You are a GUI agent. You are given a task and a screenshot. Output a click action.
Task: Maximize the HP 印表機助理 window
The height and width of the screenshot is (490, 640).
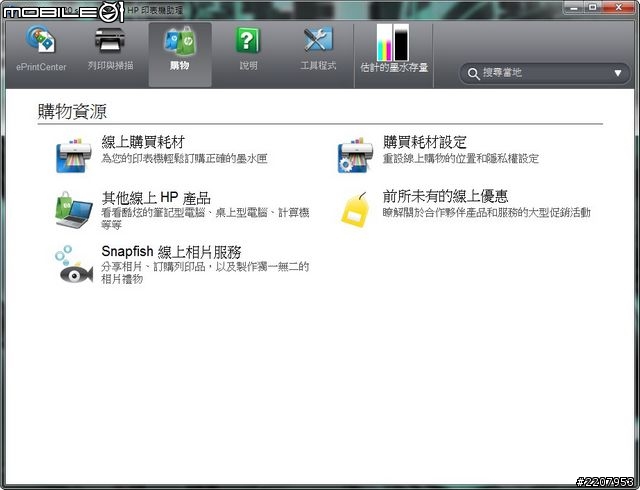tap(593, 7)
